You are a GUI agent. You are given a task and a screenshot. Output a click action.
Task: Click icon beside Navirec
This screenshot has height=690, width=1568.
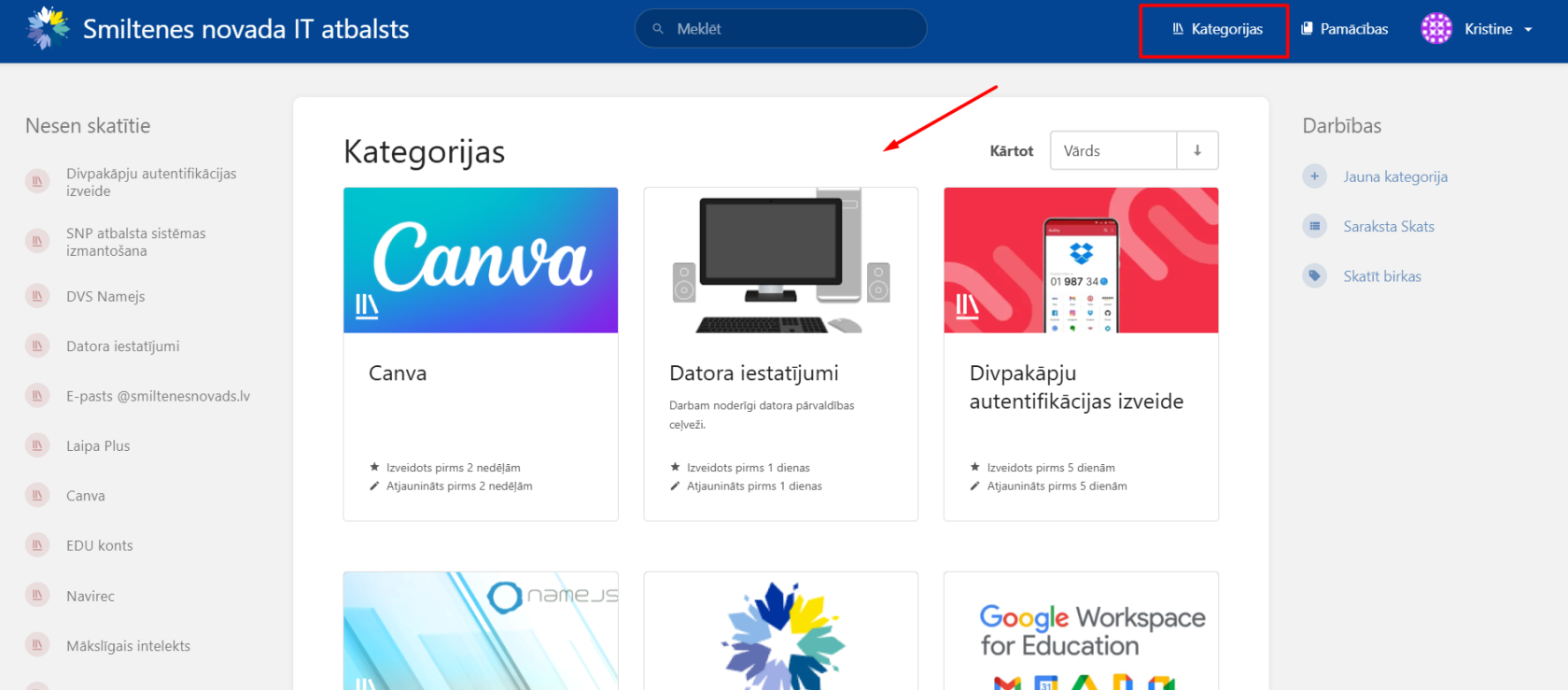(37, 596)
